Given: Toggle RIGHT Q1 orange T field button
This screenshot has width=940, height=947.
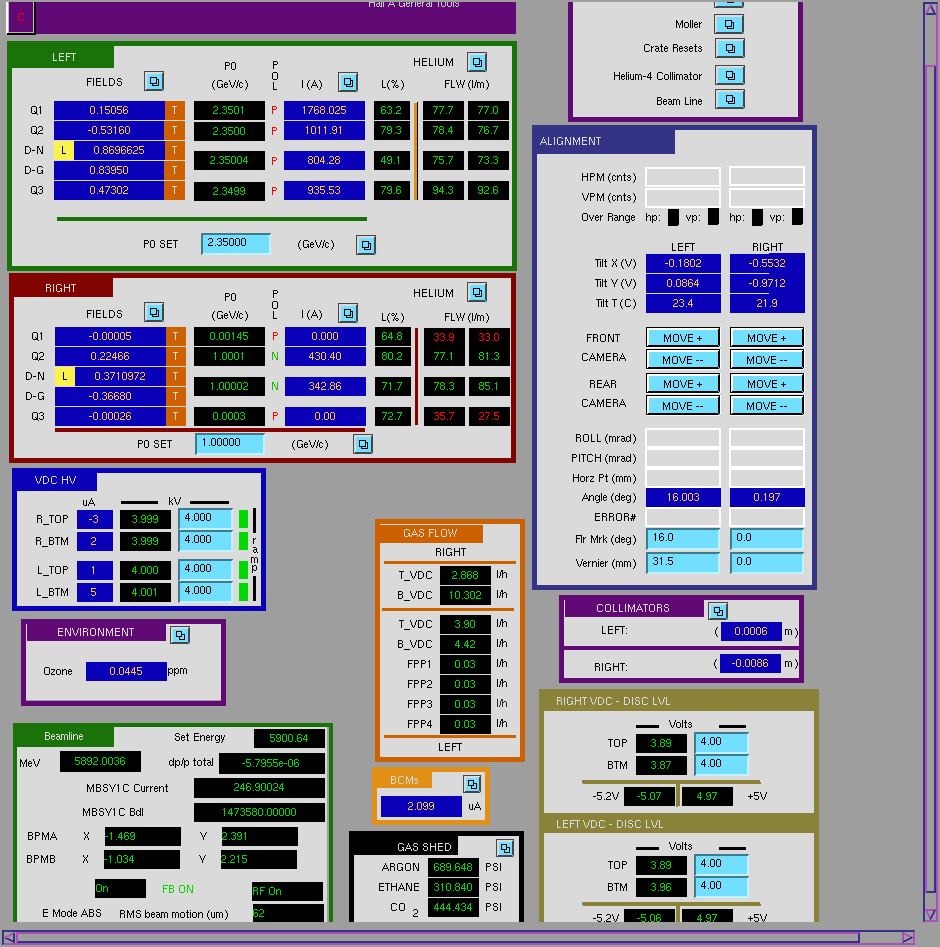Looking at the screenshot, I should (x=175, y=336).
